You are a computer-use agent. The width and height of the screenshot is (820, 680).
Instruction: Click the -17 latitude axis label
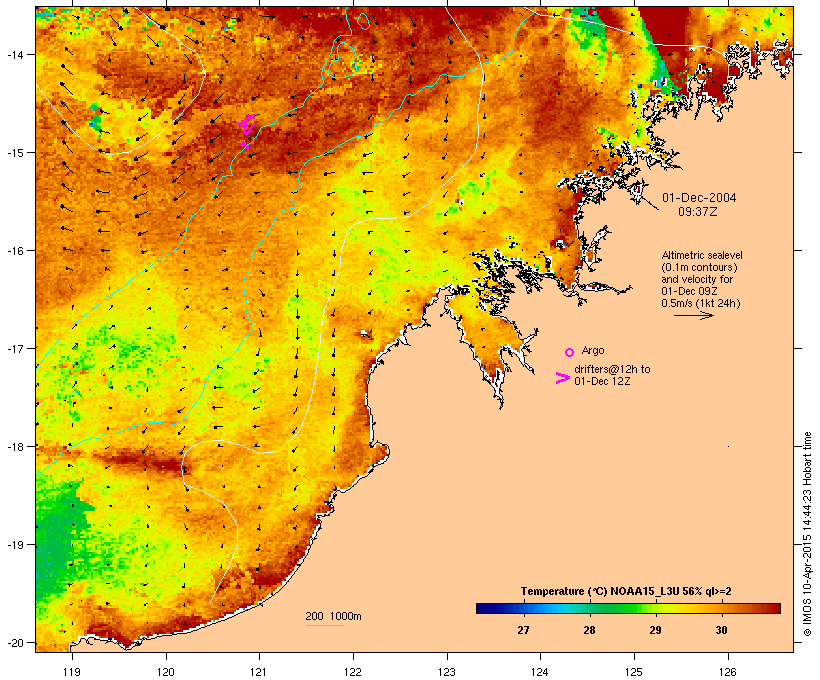(14, 348)
